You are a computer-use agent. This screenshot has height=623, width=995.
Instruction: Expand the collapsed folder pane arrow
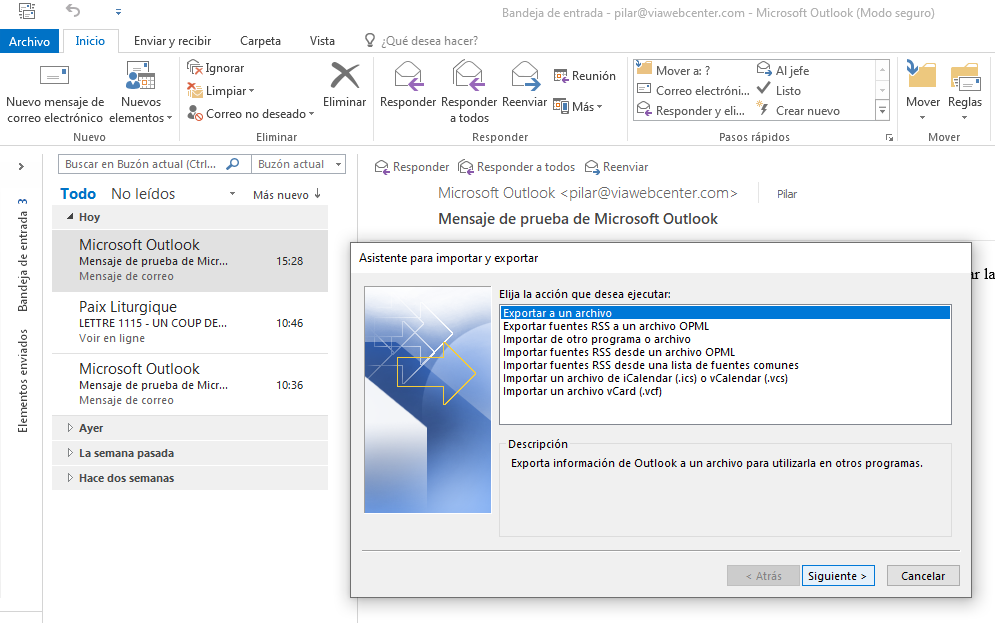point(21,166)
